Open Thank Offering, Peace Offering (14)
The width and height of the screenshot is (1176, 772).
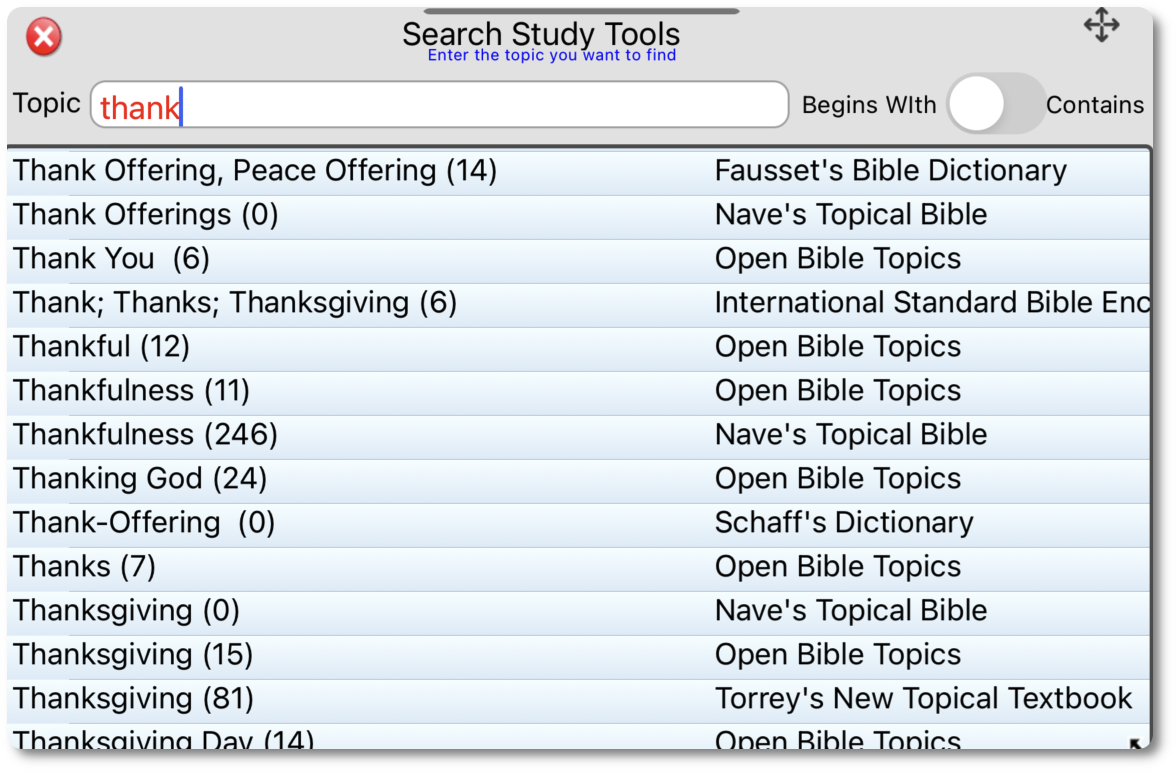click(x=255, y=171)
